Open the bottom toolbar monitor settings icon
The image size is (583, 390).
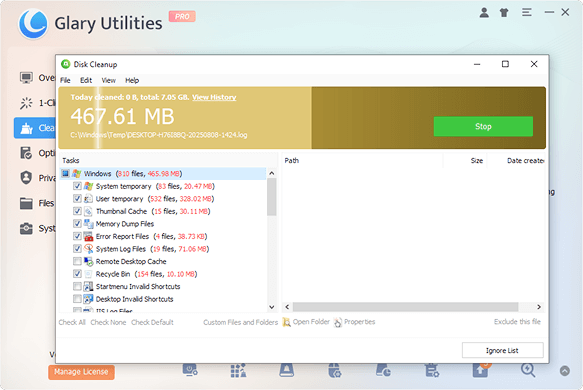tap(190, 370)
